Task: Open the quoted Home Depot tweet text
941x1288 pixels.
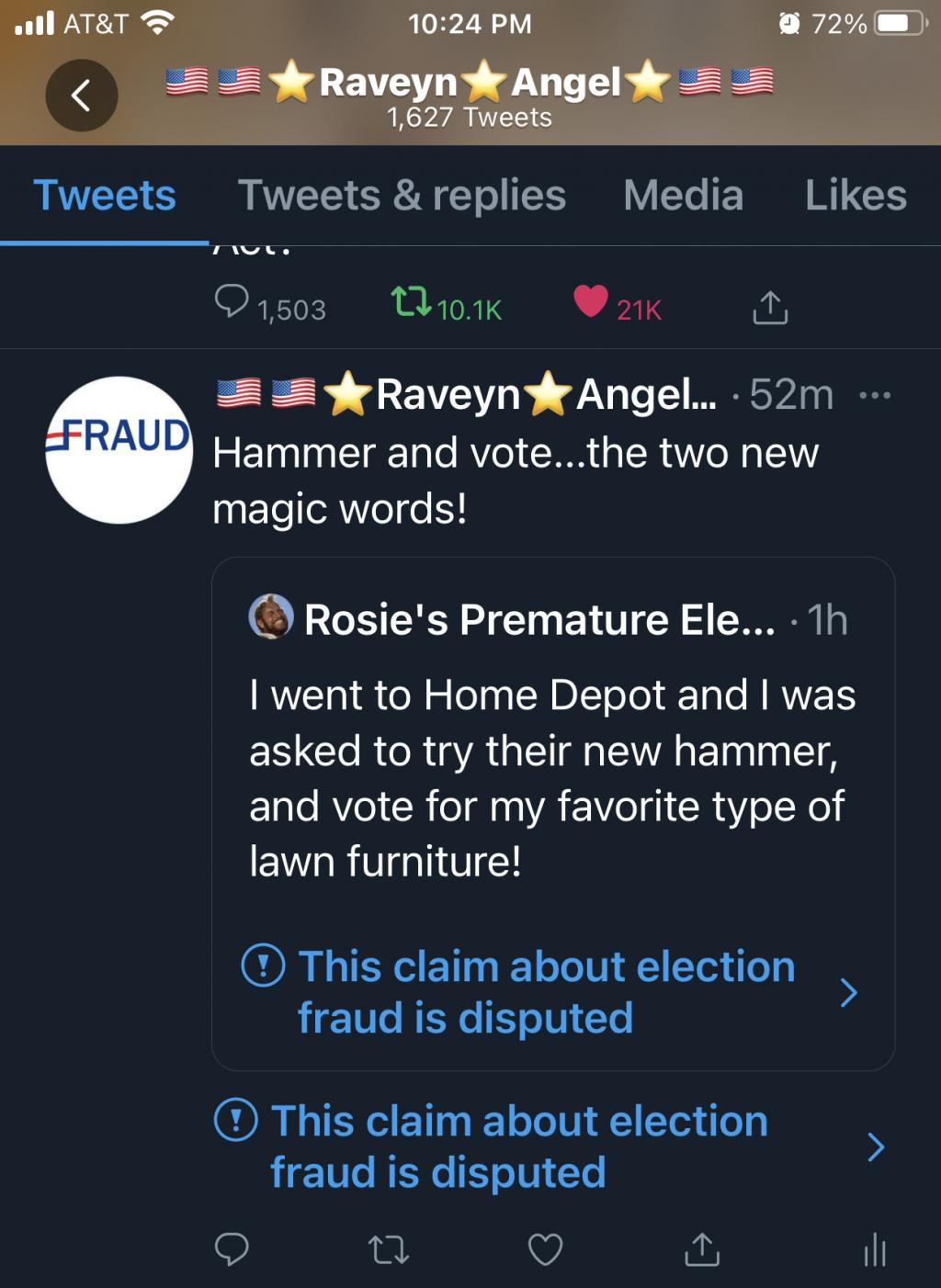Action: [551, 777]
